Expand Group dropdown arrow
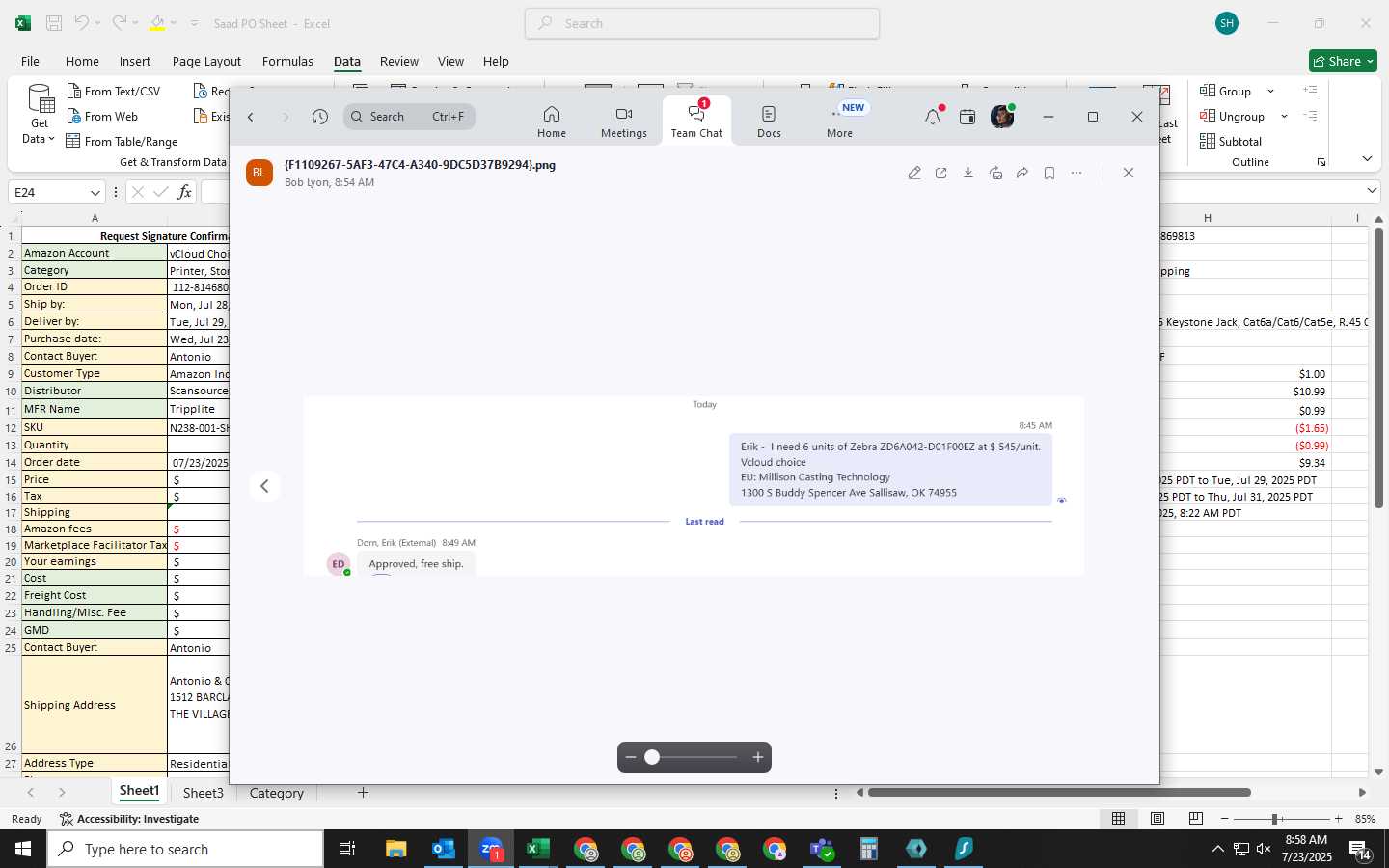Image resolution: width=1389 pixels, height=868 pixels. [1270, 91]
